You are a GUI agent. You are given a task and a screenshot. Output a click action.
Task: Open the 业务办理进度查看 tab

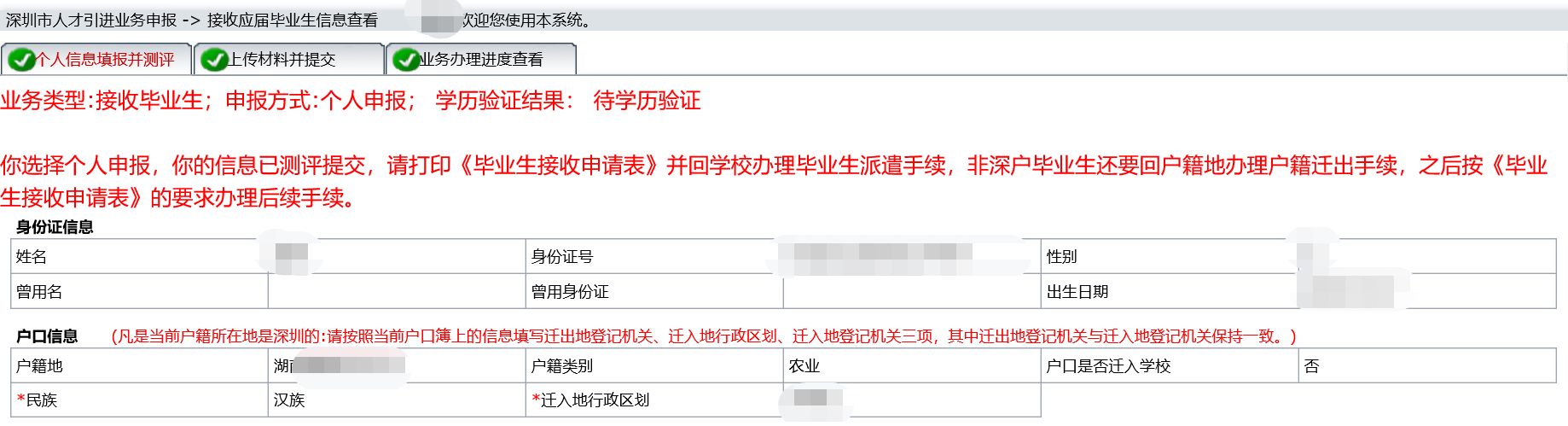pyautogui.click(x=481, y=59)
